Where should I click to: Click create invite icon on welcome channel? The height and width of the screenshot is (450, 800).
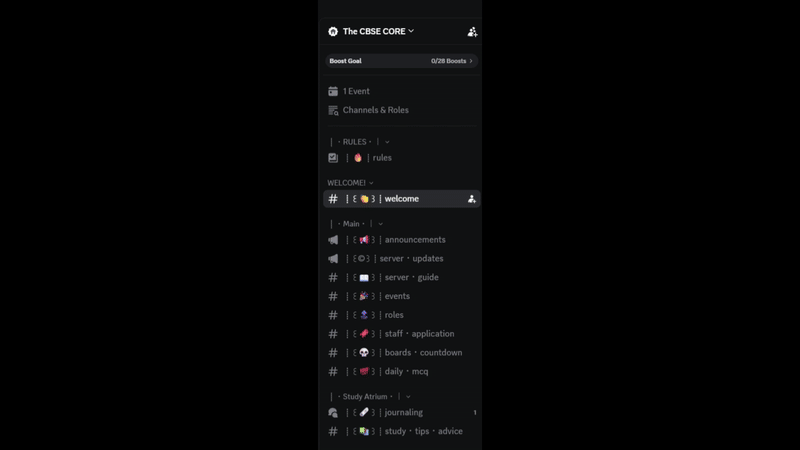coord(471,199)
